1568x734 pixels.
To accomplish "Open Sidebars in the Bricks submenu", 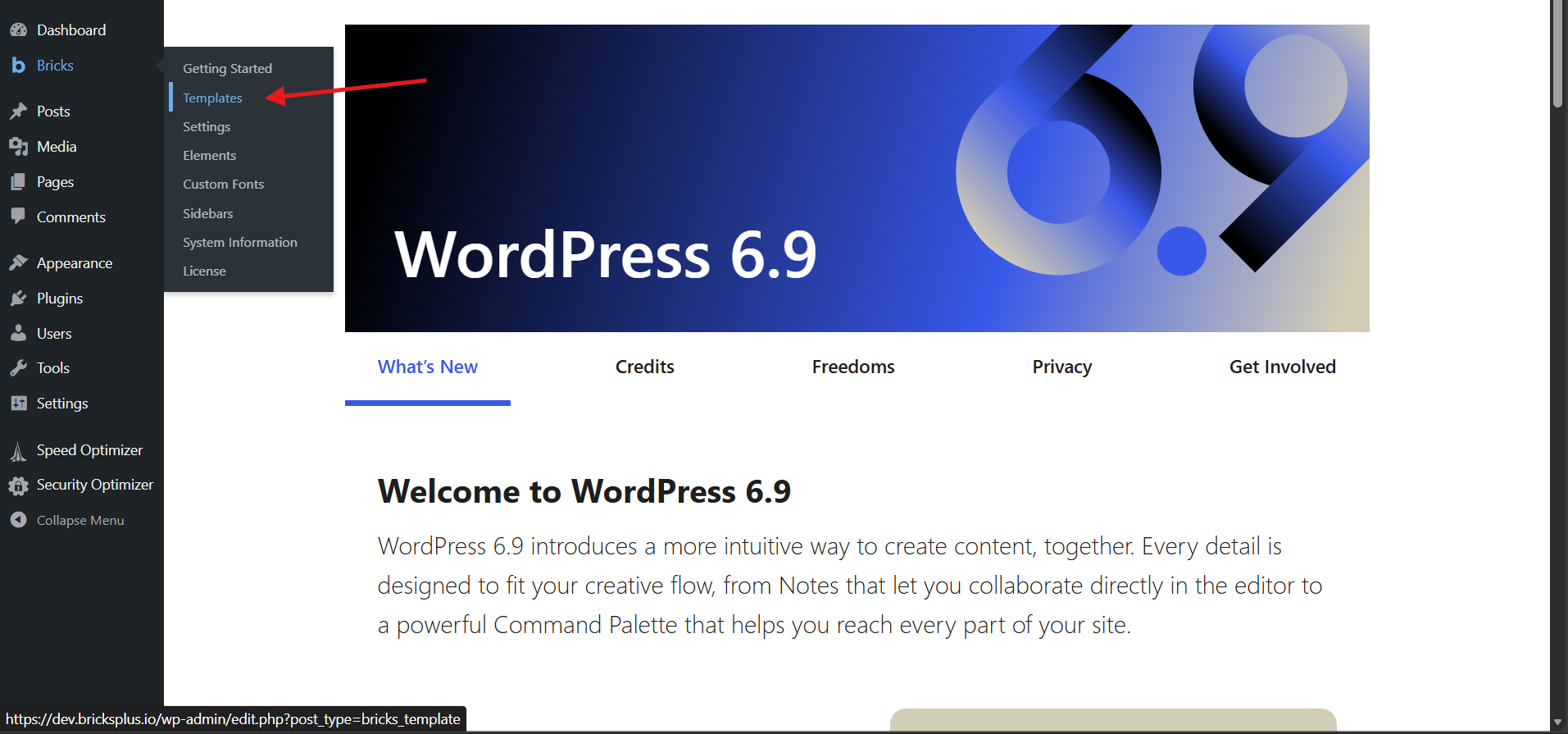I will click(207, 214).
